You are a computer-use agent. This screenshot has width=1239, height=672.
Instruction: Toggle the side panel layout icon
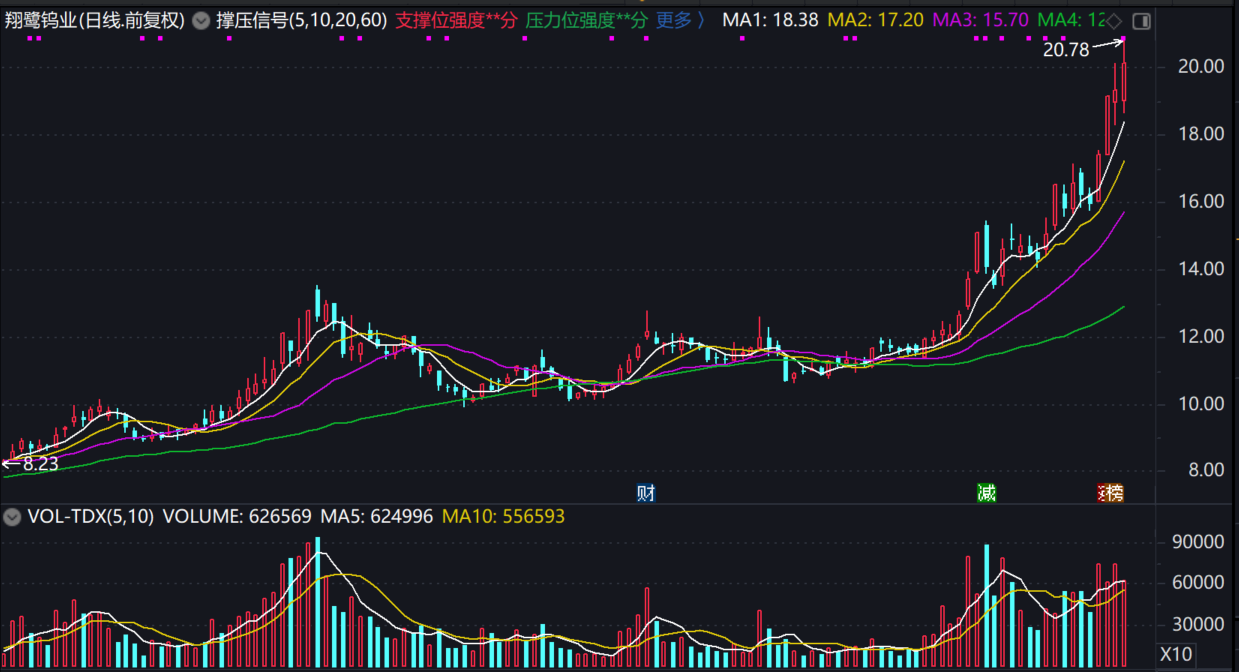(1142, 21)
